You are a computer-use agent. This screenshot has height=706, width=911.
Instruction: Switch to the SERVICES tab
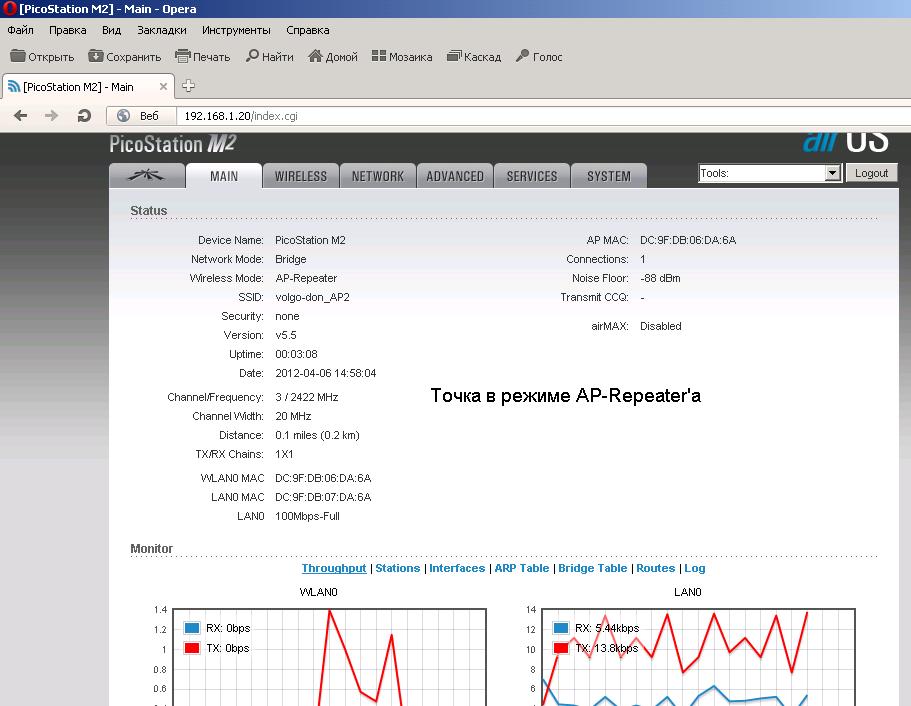point(532,175)
